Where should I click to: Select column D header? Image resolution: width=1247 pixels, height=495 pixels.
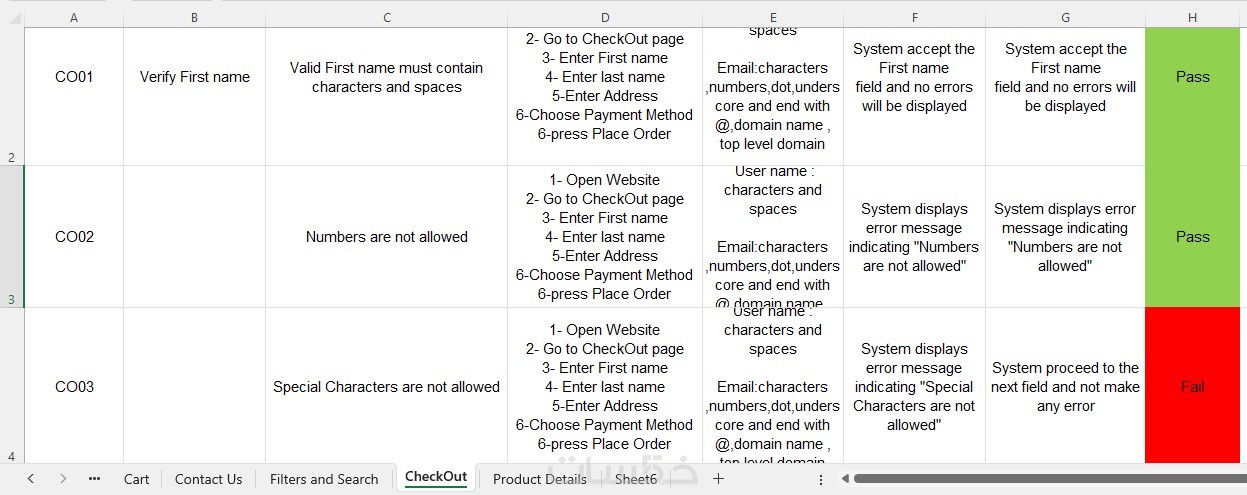[605, 18]
